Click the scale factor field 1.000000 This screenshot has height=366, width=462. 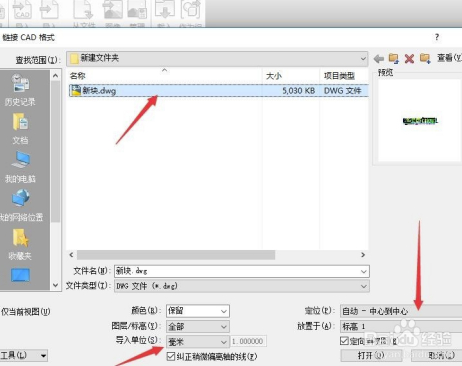(248, 341)
